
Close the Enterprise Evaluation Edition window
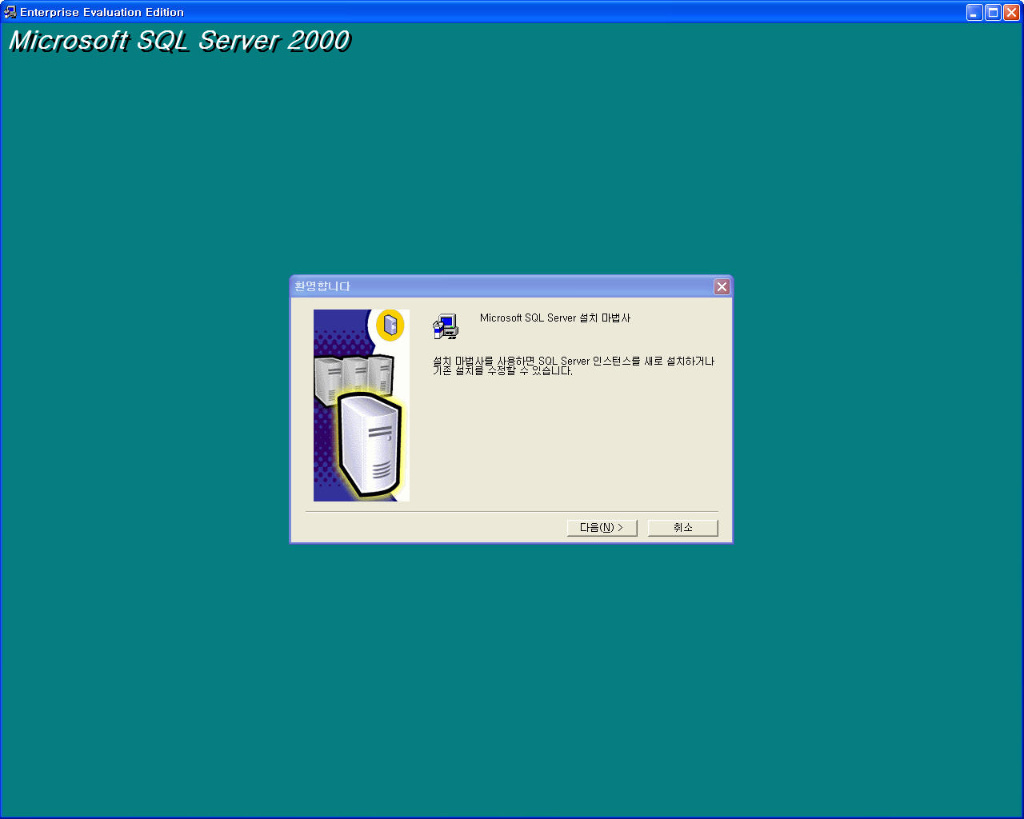[1011, 12]
